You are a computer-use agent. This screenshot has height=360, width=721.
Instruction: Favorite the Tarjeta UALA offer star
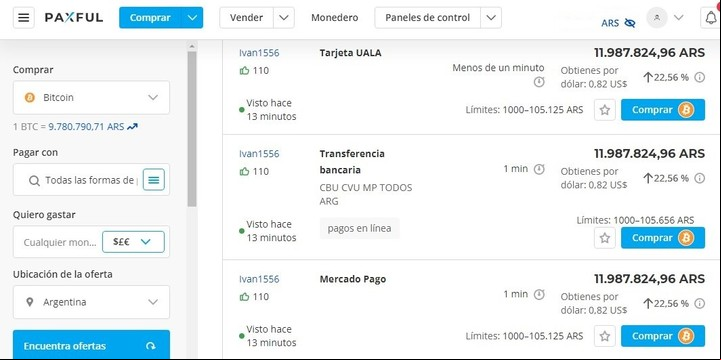pyautogui.click(x=605, y=110)
